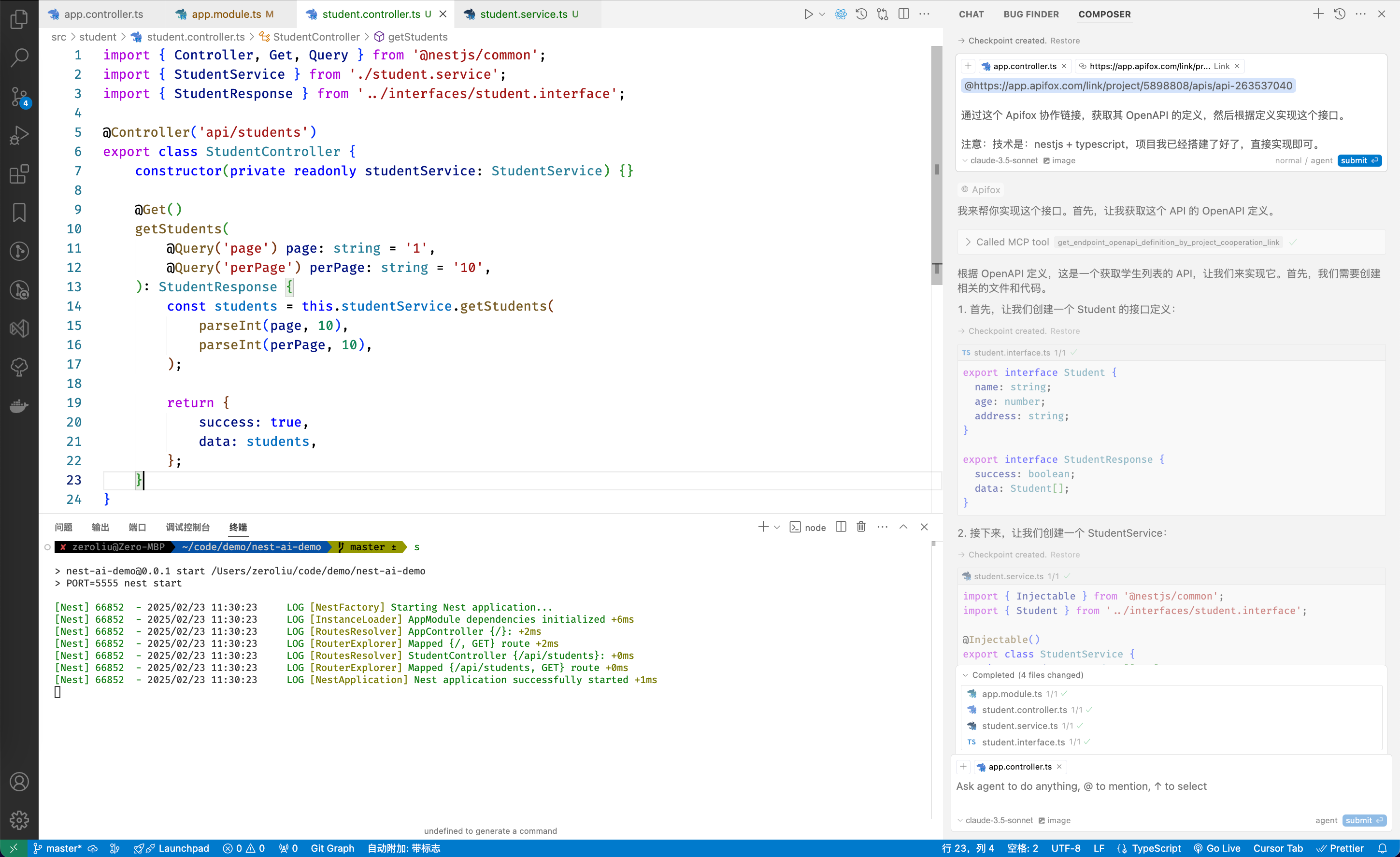Screen dimensions: 1400x857
Task: Toggle Prettier formatter in status bar
Action: (x=1341, y=848)
